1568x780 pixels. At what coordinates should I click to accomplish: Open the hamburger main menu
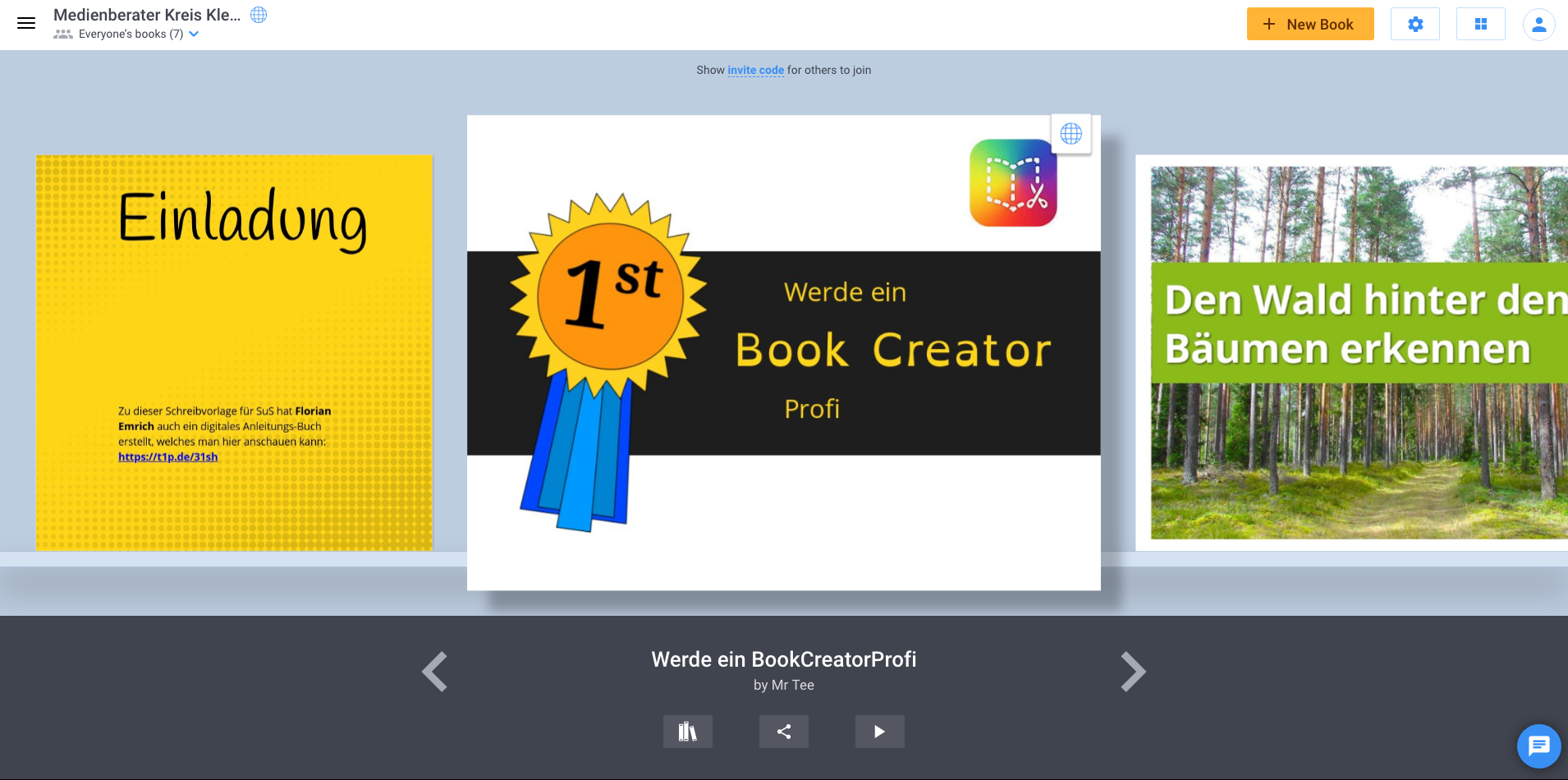(x=26, y=23)
